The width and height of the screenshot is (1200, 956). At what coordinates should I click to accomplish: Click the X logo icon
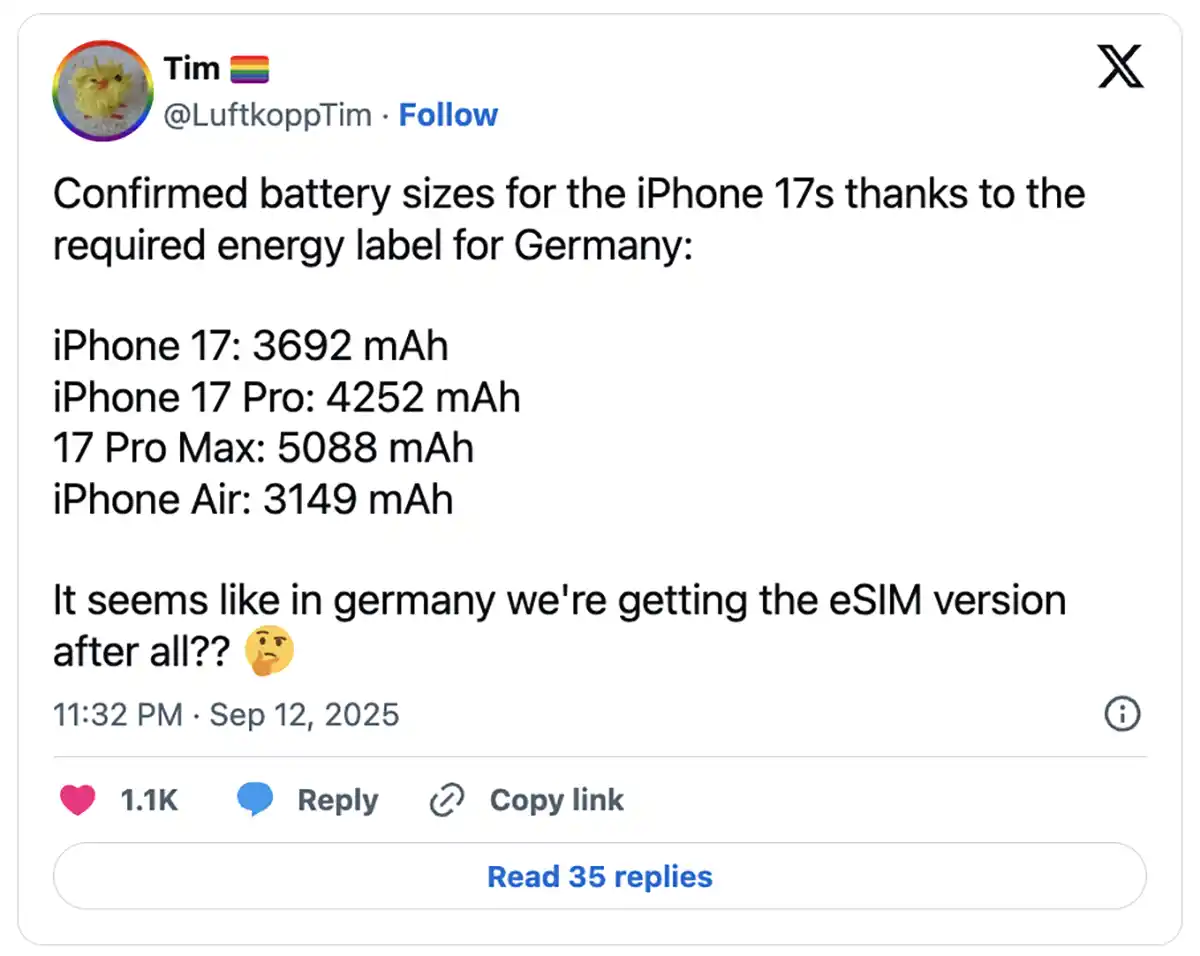pos(1121,67)
